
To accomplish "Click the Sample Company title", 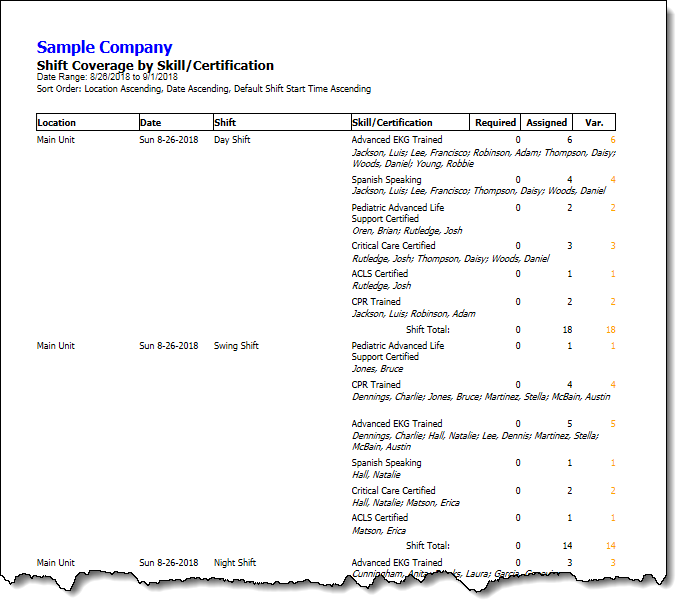I will coord(104,47).
